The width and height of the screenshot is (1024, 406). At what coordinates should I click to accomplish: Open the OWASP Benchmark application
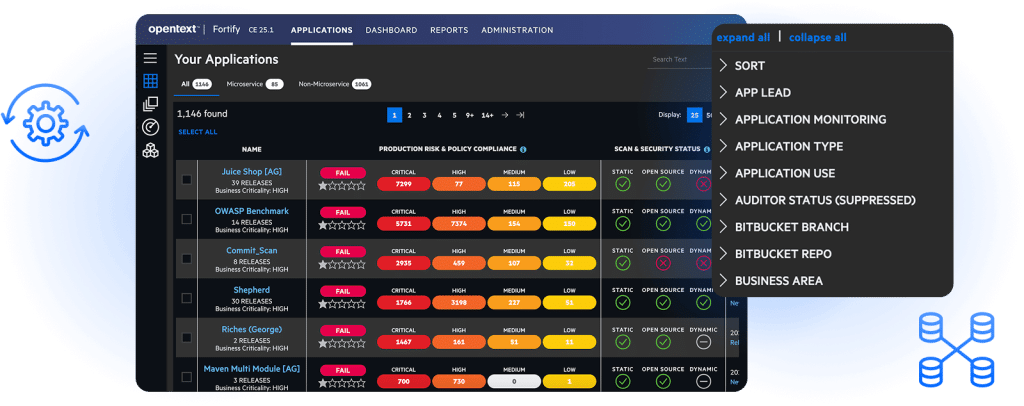(x=251, y=211)
